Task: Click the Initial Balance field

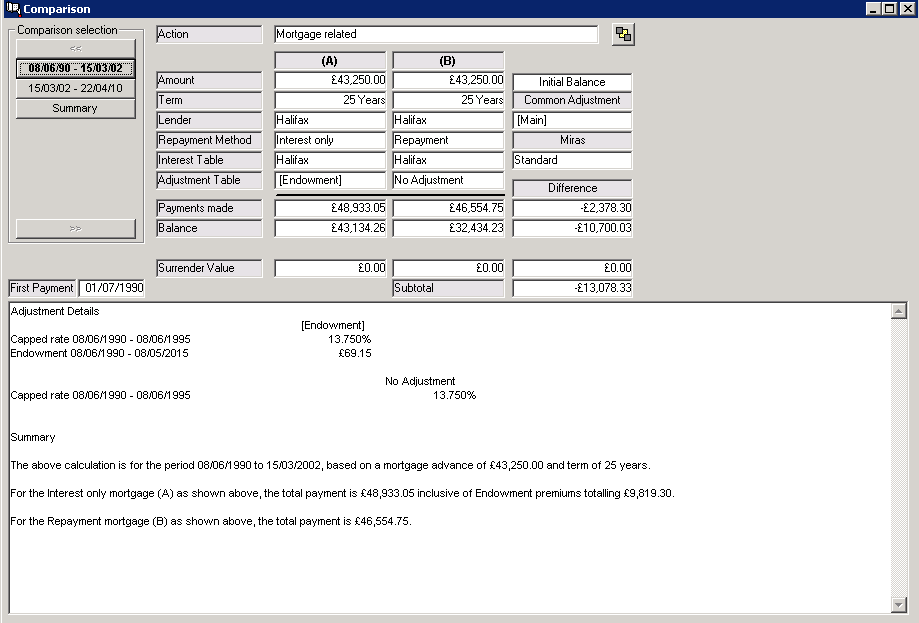Action: coord(572,82)
